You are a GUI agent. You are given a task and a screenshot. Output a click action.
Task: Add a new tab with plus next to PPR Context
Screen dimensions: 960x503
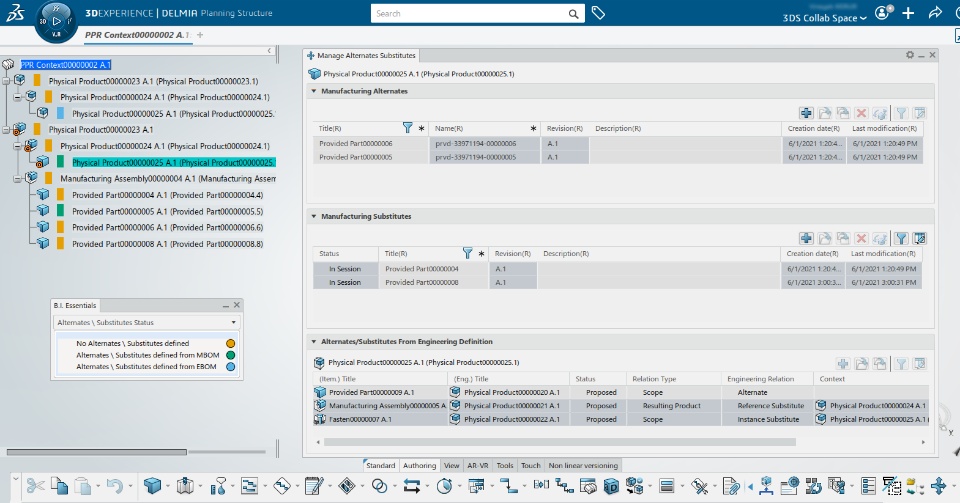(x=200, y=35)
